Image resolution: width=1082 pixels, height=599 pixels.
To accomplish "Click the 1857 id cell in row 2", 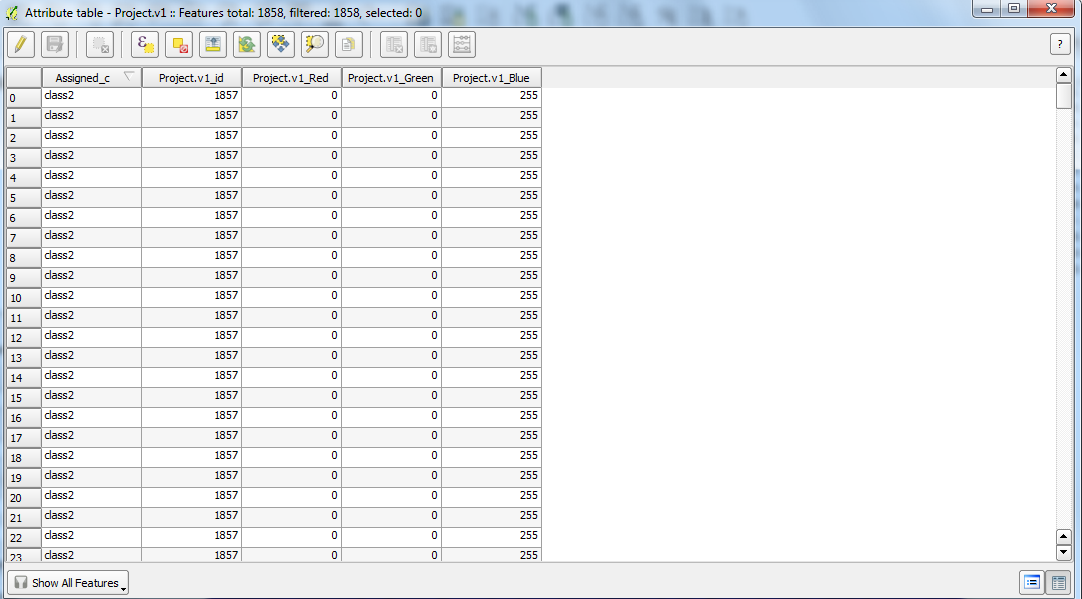I will pos(192,138).
